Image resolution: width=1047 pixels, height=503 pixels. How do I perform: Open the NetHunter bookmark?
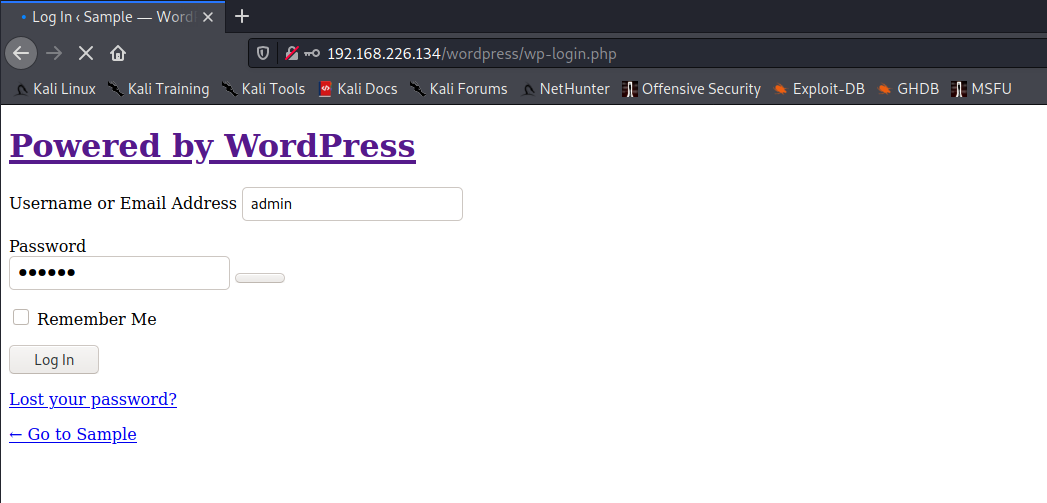pyautogui.click(x=565, y=89)
